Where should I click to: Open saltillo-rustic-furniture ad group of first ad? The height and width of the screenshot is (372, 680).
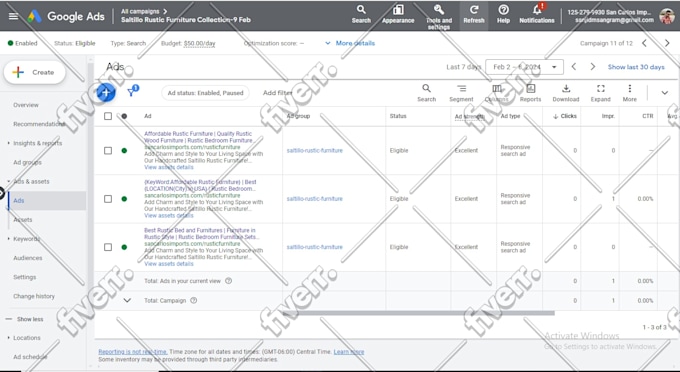point(314,150)
